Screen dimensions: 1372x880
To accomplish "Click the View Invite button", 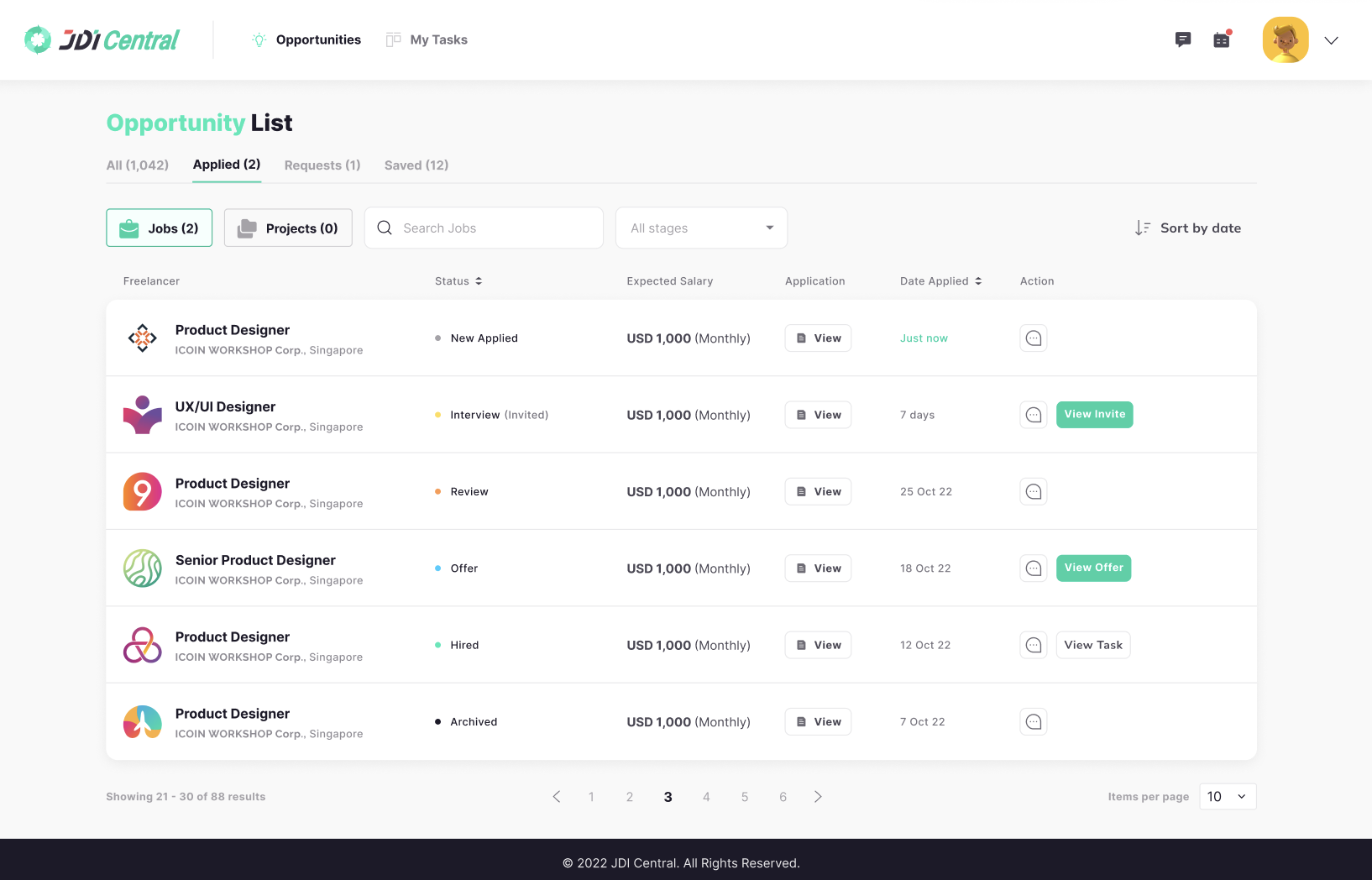I will tap(1094, 415).
